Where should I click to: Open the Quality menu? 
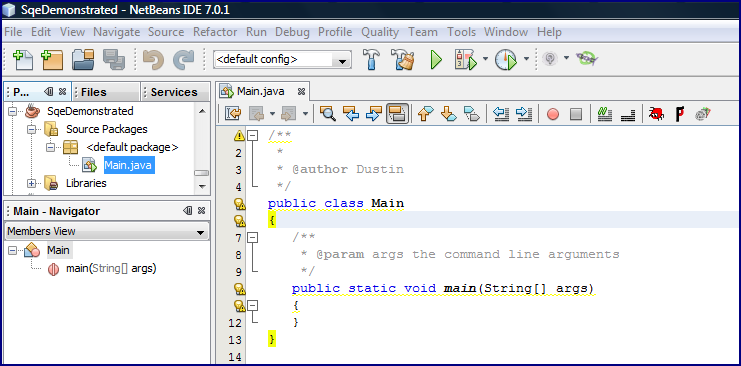[x=380, y=32]
